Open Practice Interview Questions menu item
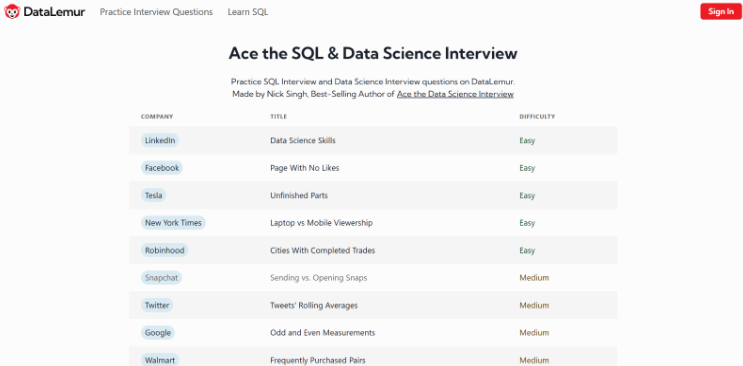743x366 pixels. (156, 12)
